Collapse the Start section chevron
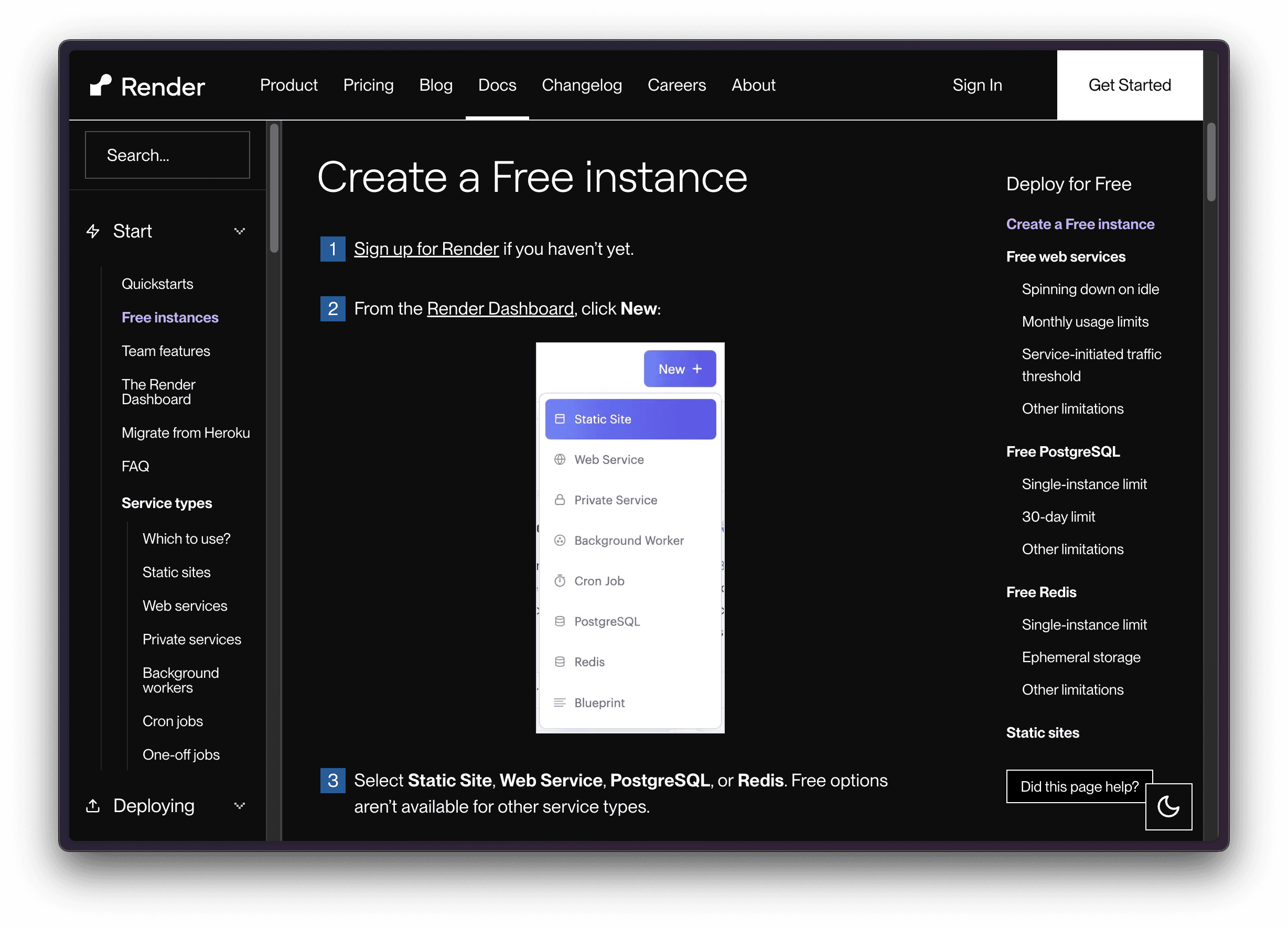 tap(240, 231)
